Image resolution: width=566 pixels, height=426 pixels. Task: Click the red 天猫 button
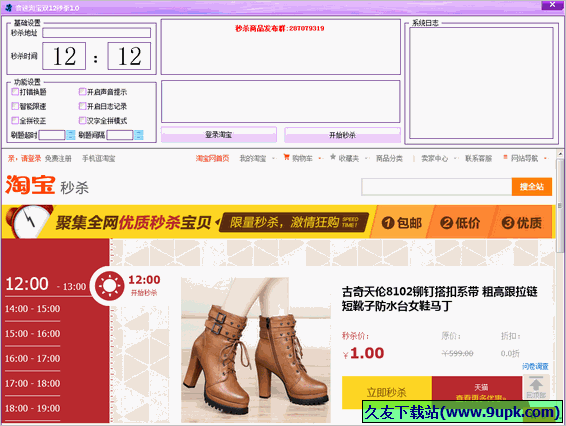(x=477, y=388)
